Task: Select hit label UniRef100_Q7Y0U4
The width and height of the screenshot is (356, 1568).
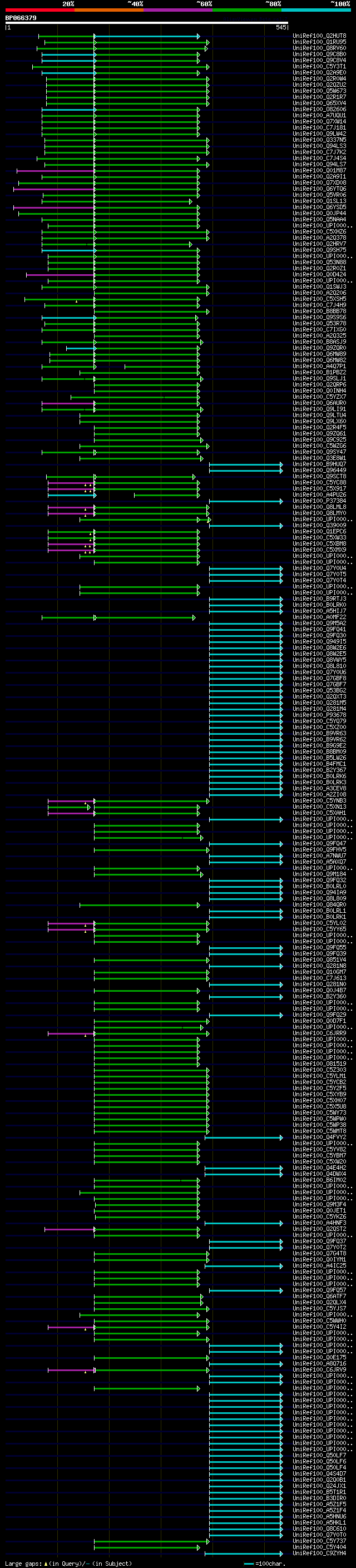Action: click(x=319, y=568)
